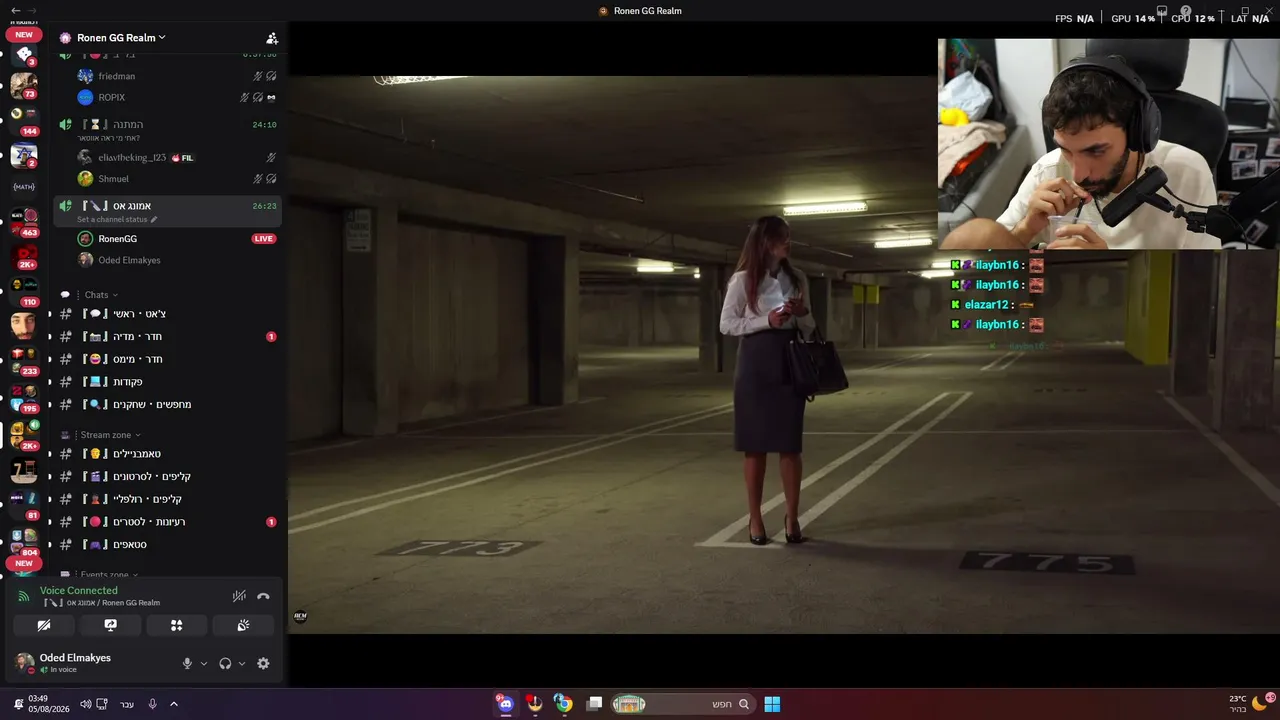This screenshot has width=1280, height=720.
Task: Open the צ'אט · ראשי text channel
Action: (x=167, y=314)
